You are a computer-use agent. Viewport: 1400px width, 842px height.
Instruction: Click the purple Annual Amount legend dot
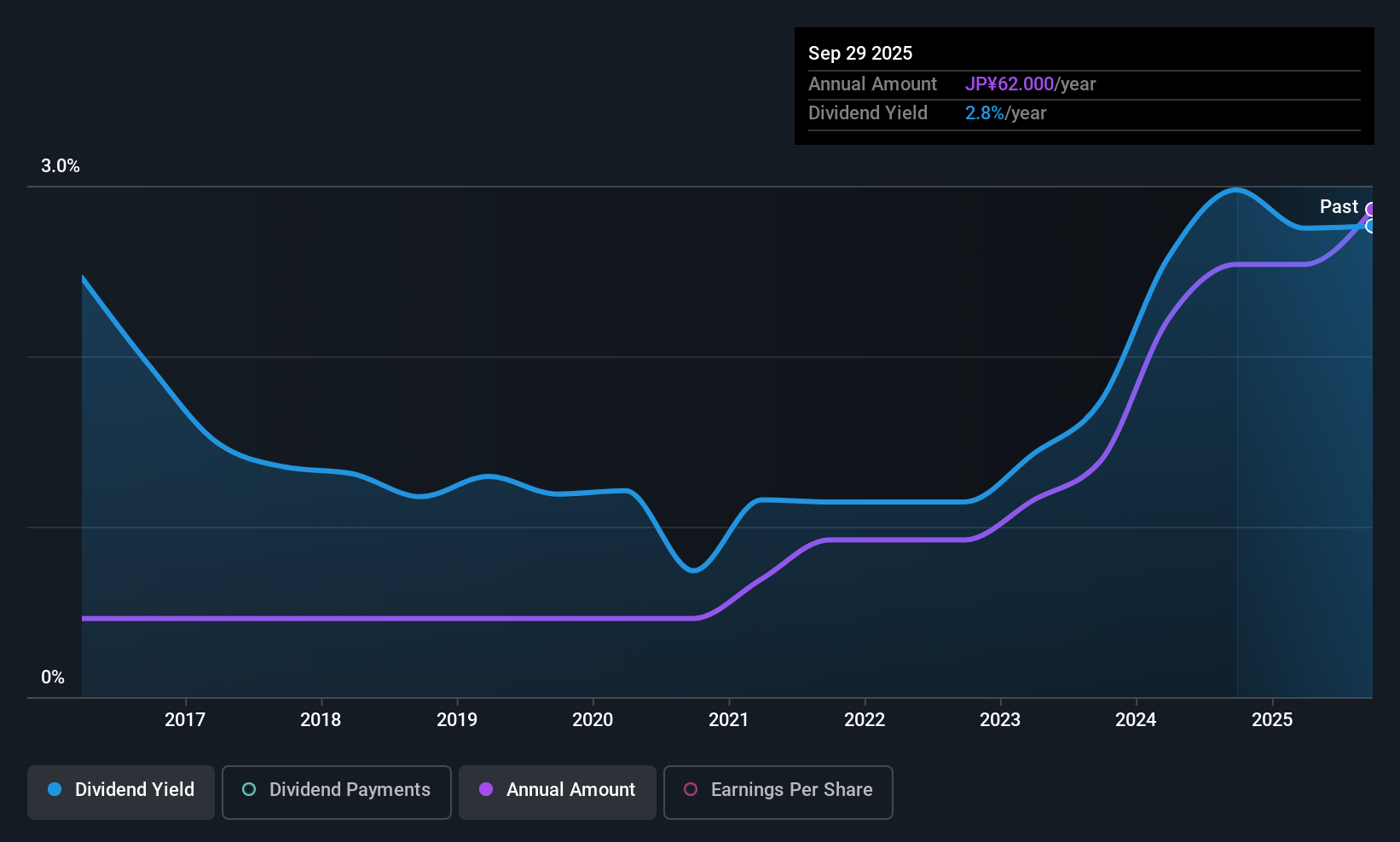(x=486, y=790)
